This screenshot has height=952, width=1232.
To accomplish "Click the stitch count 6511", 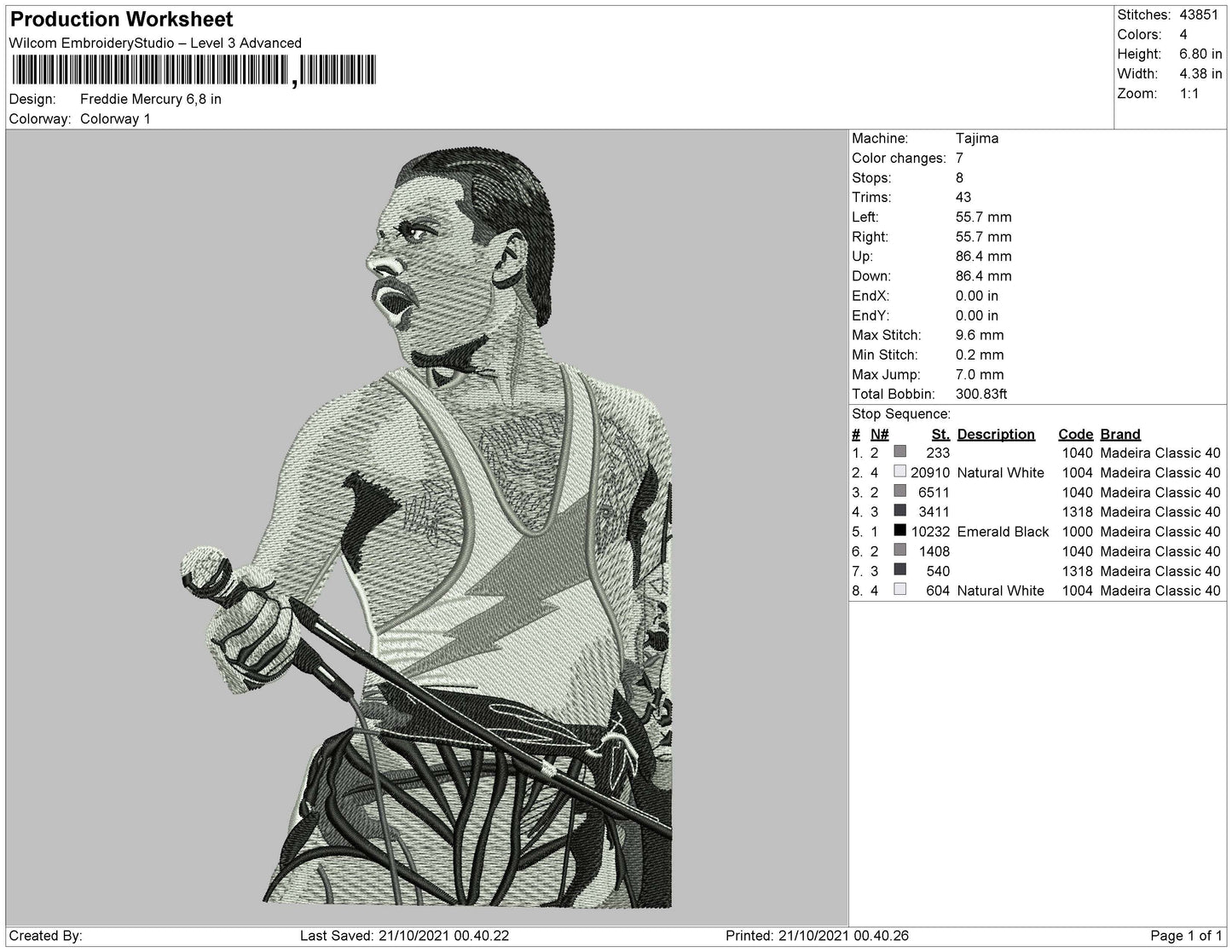I will coord(934,492).
